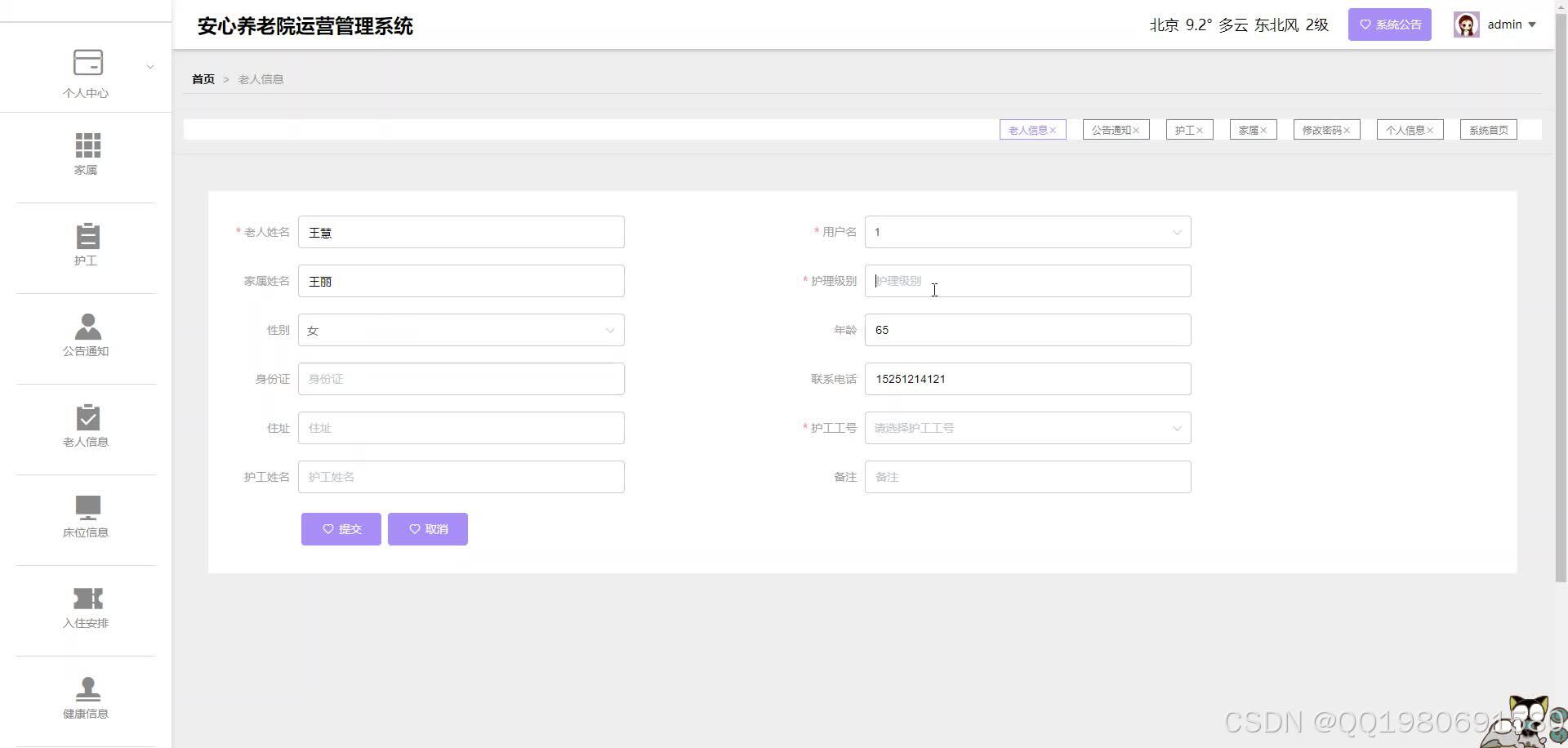
Task: Submit the form with 提交 button
Action: point(341,529)
